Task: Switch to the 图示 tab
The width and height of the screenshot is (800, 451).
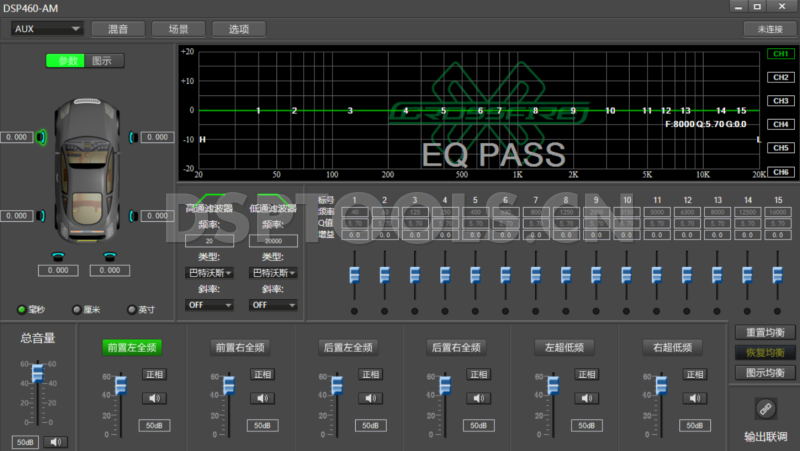Action: [104, 61]
